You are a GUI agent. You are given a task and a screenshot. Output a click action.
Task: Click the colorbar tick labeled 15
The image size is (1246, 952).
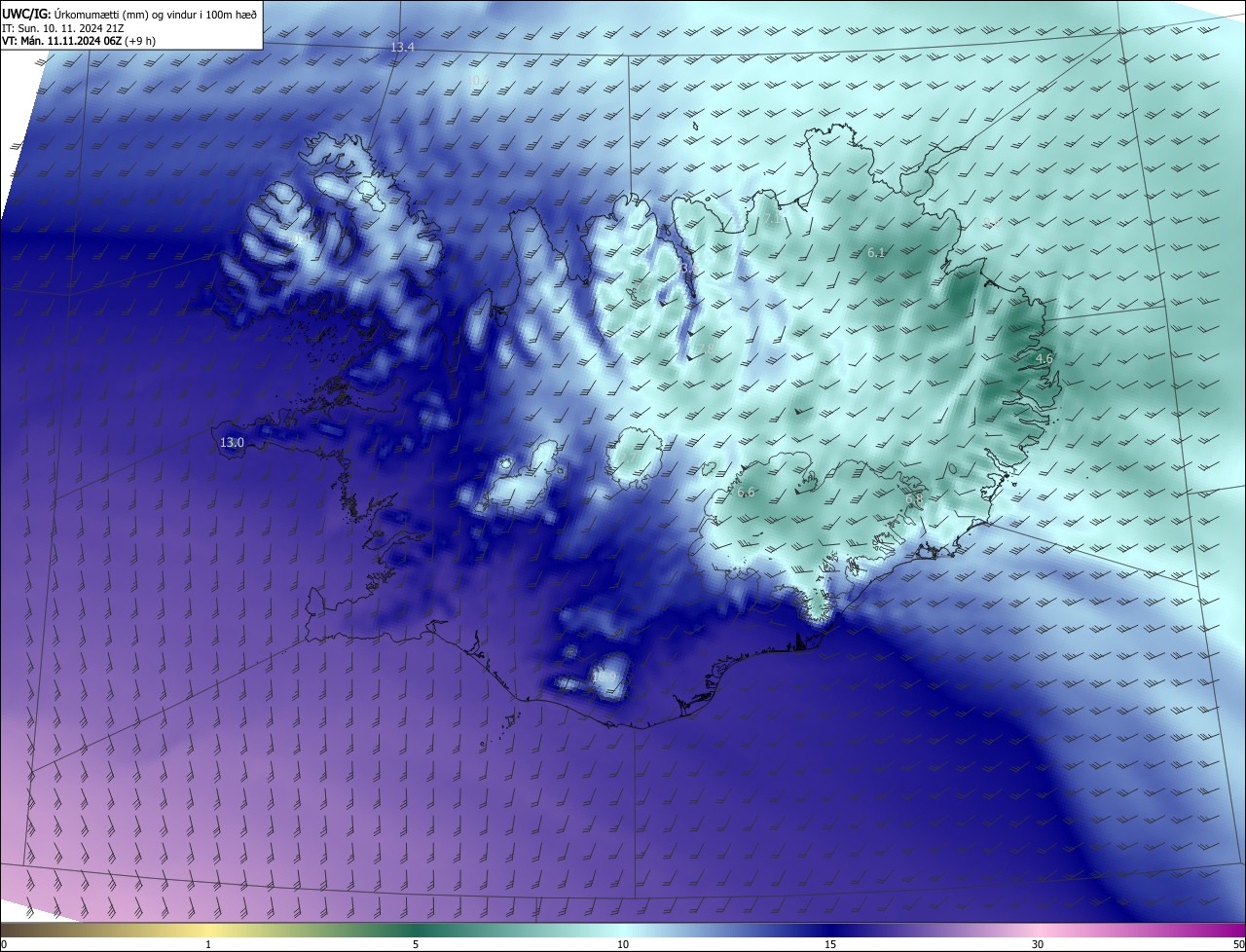[x=830, y=944]
